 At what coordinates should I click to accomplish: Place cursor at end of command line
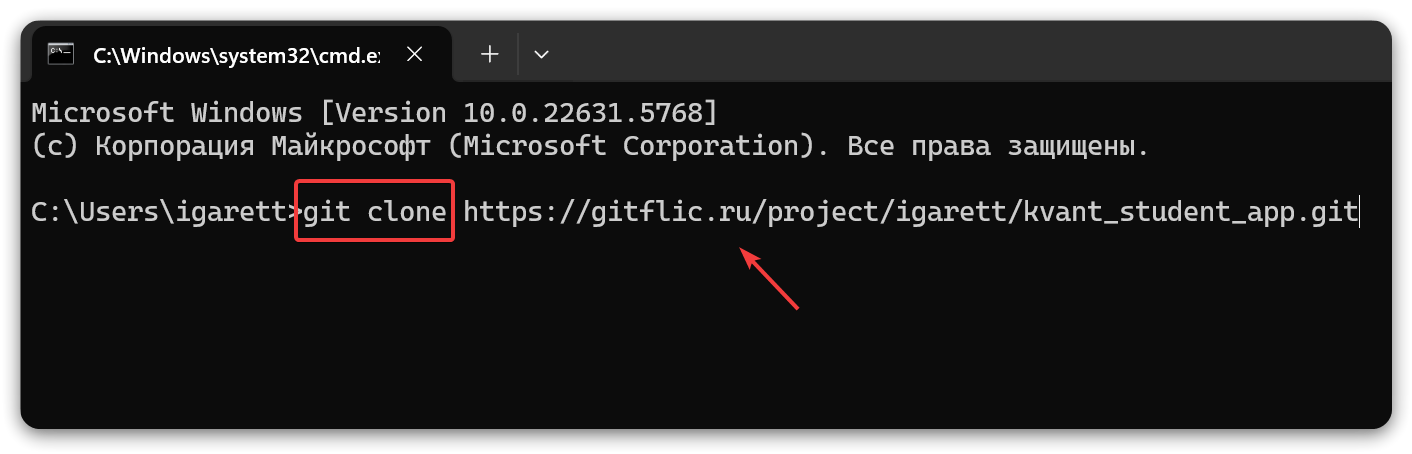point(1357,212)
